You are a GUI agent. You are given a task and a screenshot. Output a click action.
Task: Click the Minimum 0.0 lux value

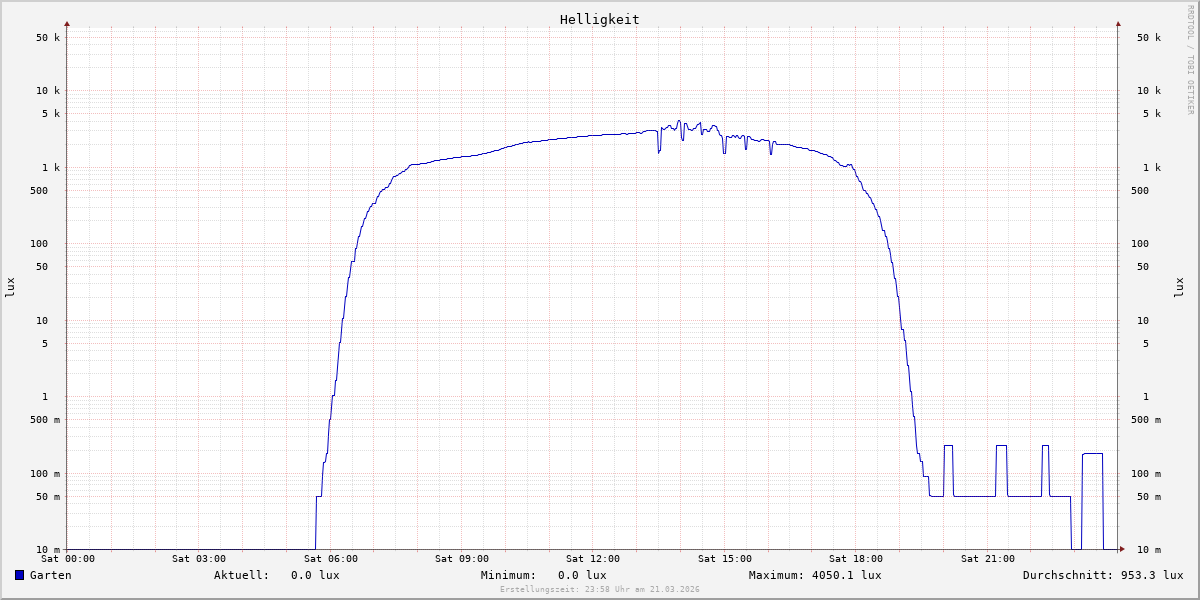coord(581,575)
